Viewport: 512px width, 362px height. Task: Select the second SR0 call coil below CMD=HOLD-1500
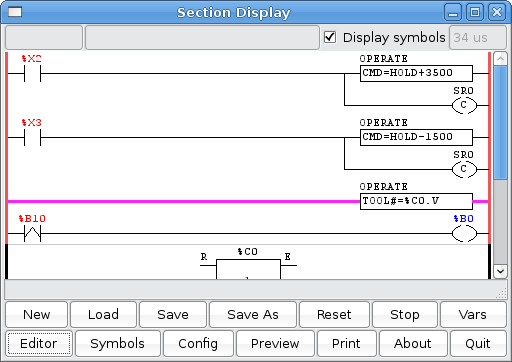[464, 169]
